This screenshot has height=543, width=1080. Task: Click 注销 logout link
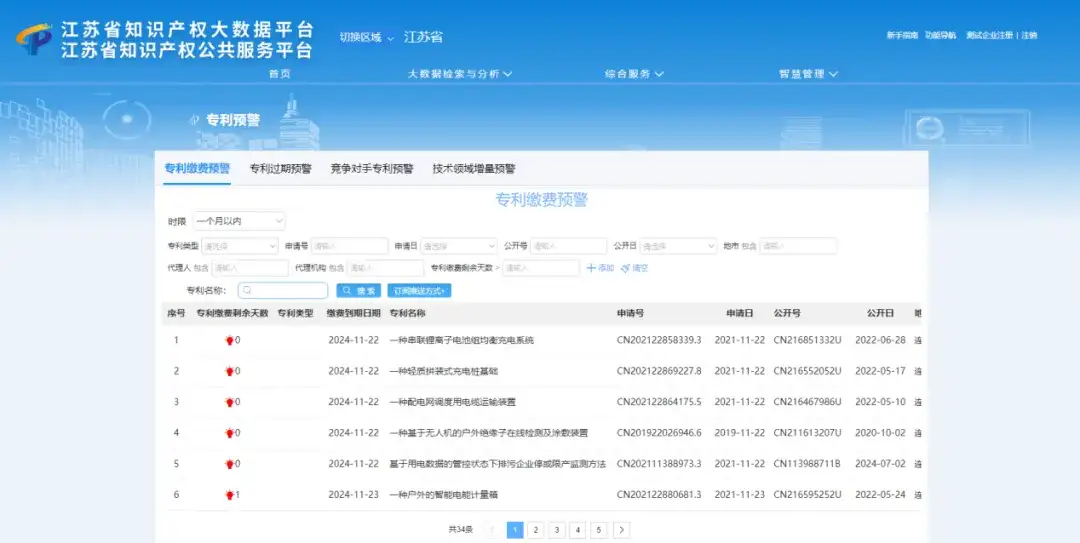click(1029, 35)
